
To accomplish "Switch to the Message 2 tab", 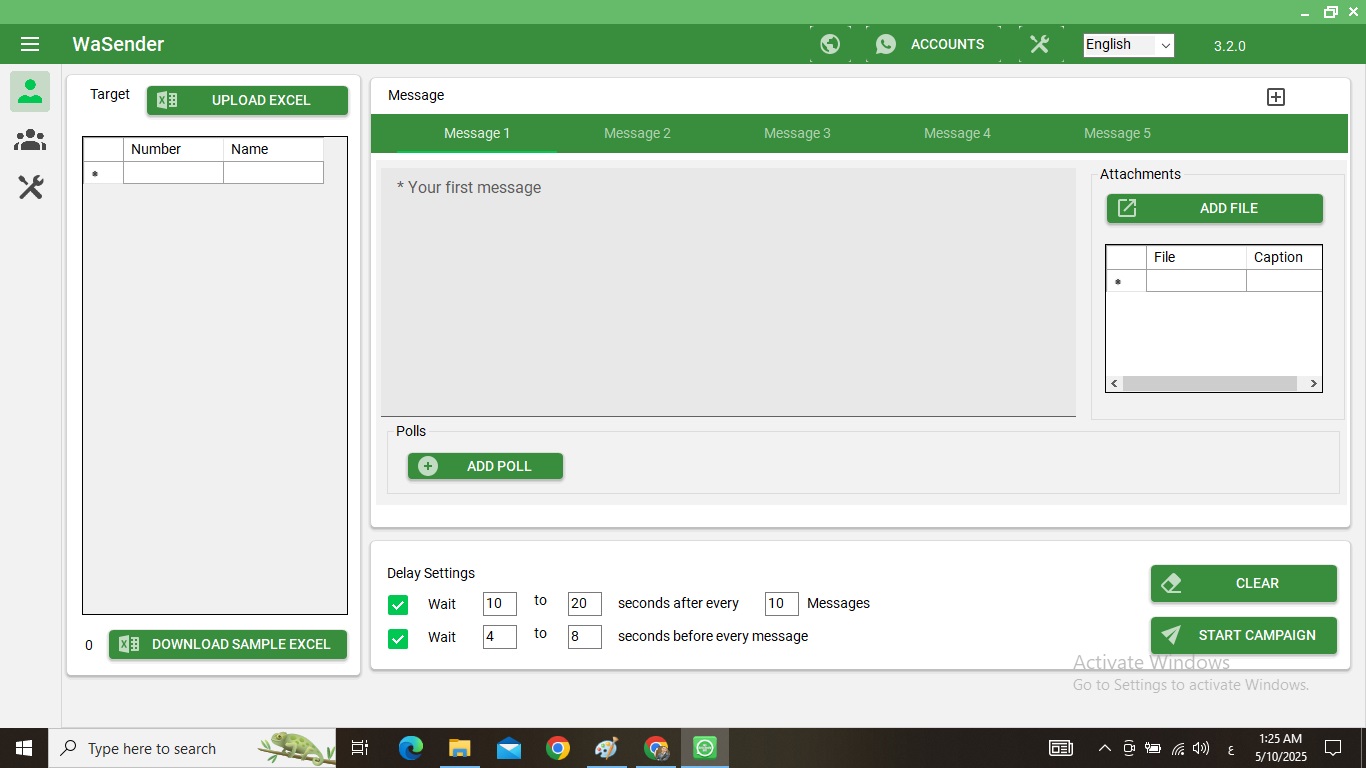I will (x=637, y=133).
